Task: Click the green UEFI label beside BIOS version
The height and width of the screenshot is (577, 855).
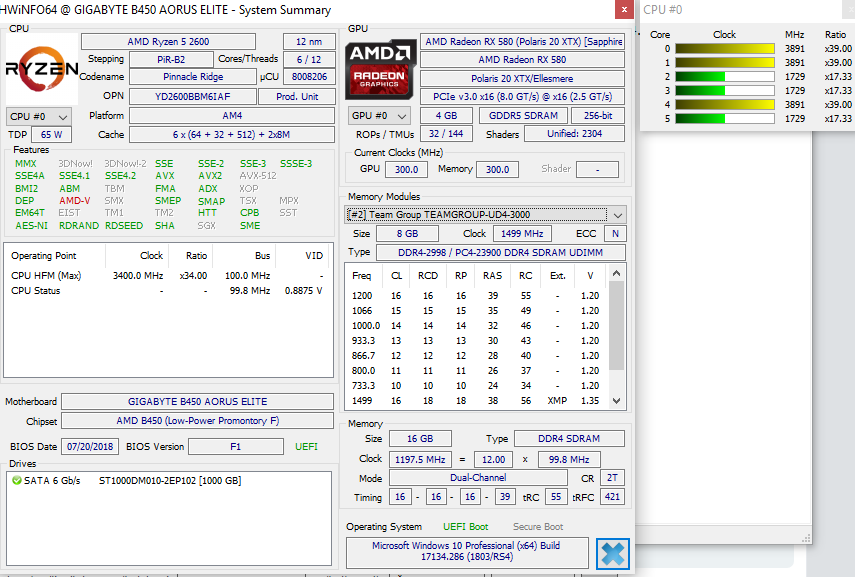Action: point(306,447)
